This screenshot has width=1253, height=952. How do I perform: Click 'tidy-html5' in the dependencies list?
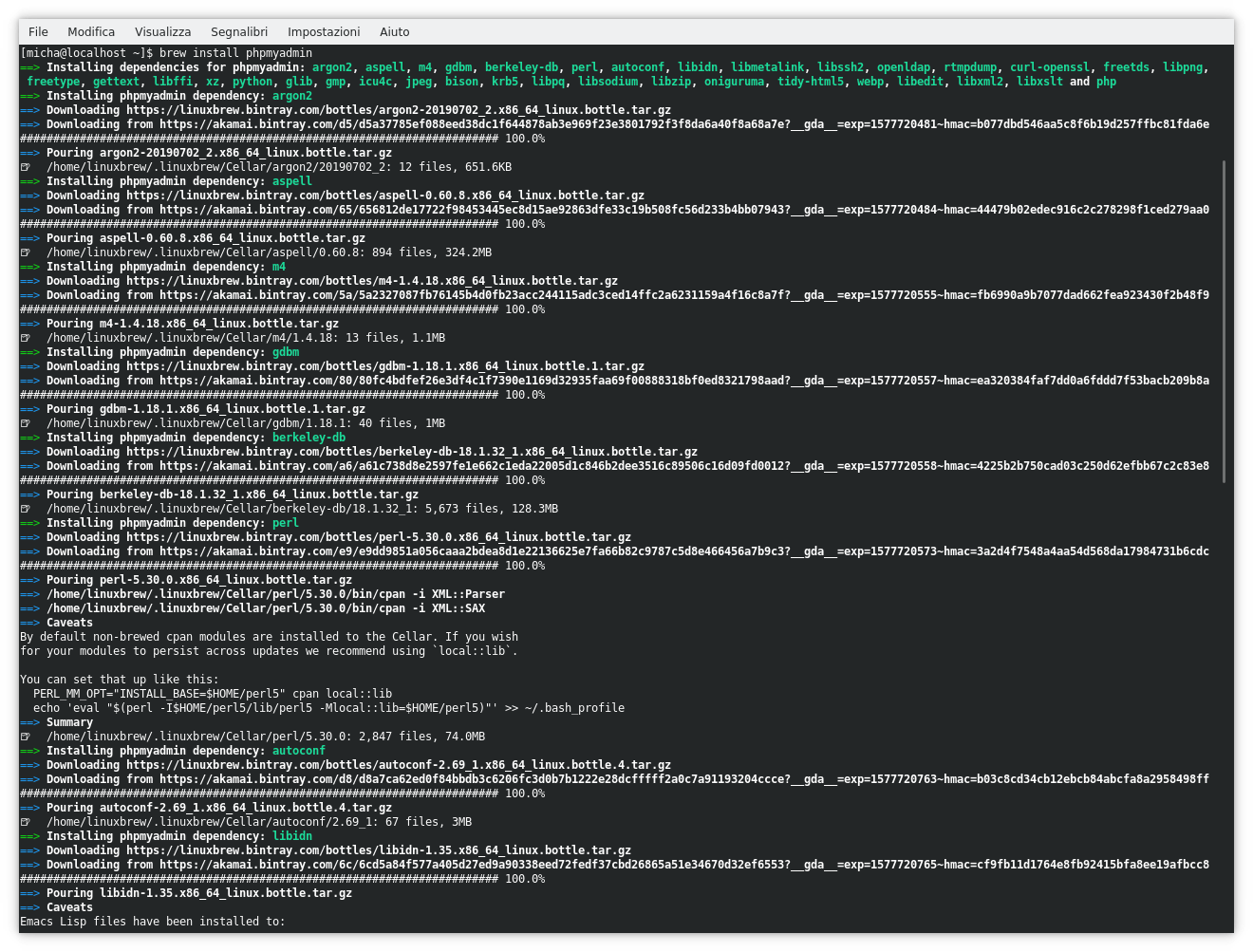[x=811, y=82]
